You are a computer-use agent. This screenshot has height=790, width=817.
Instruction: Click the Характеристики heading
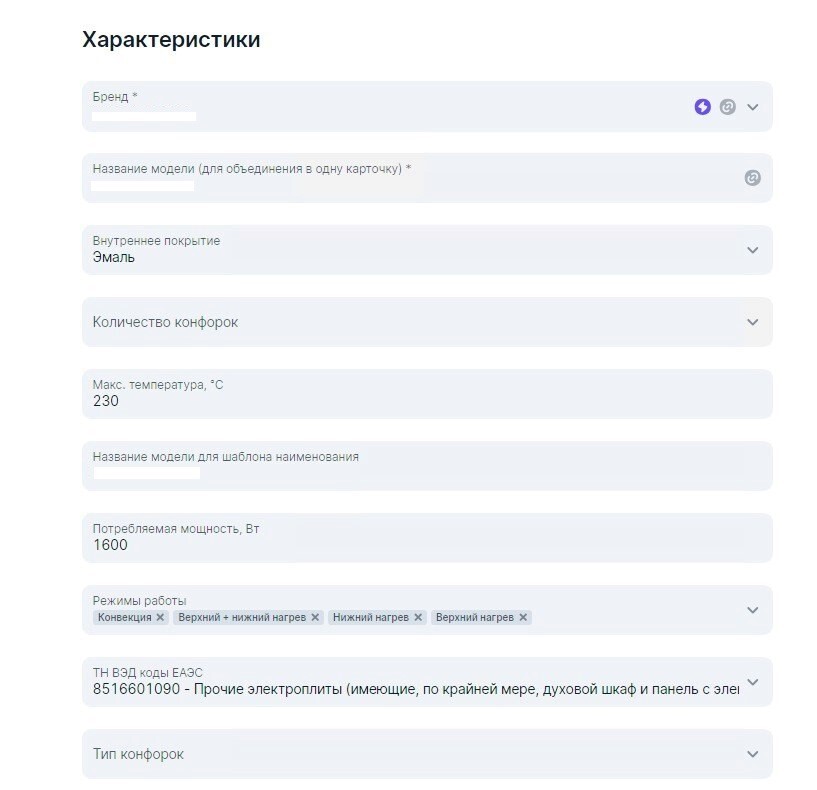pos(171,40)
